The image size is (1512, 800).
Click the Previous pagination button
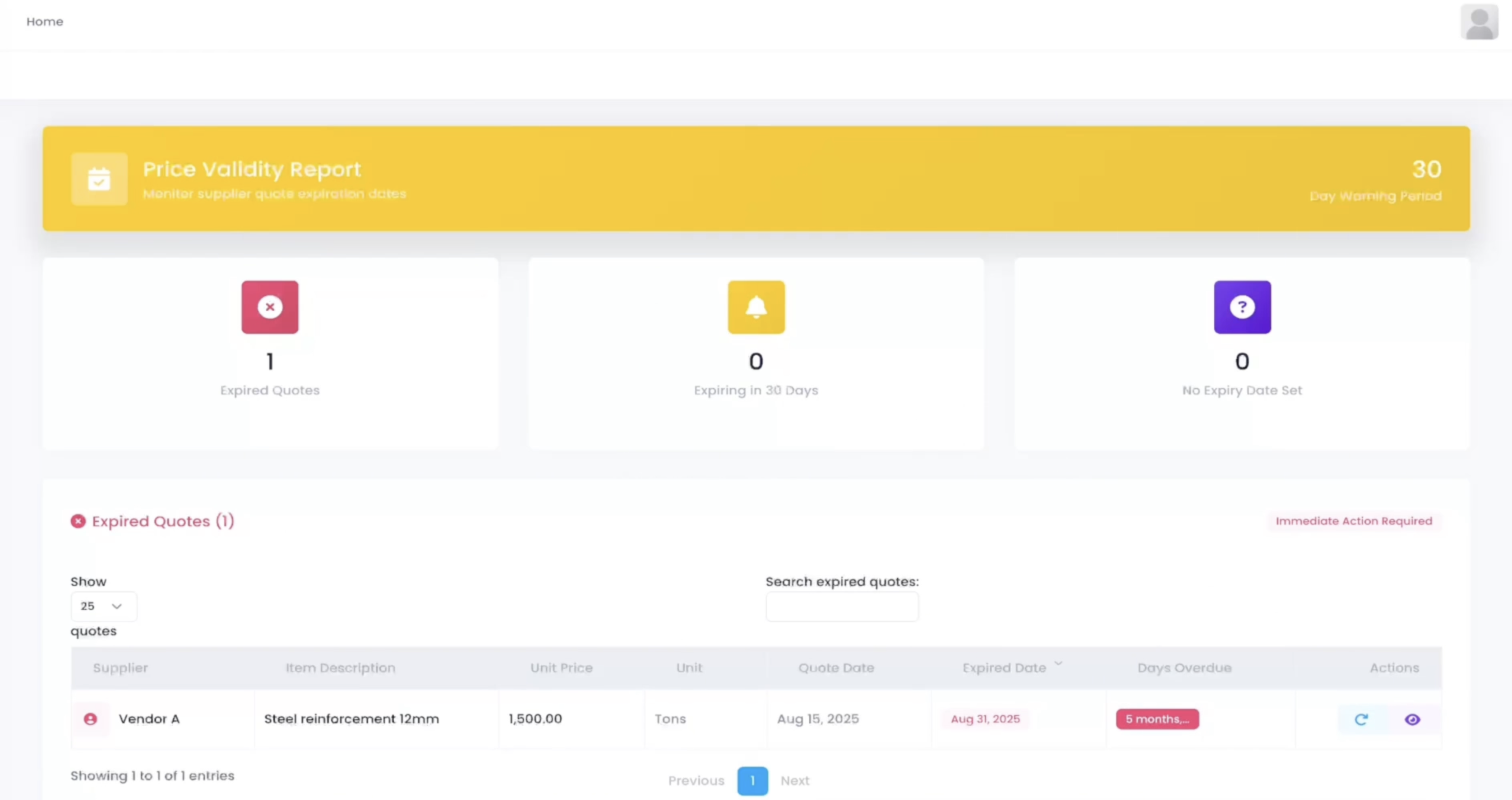(x=696, y=781)
